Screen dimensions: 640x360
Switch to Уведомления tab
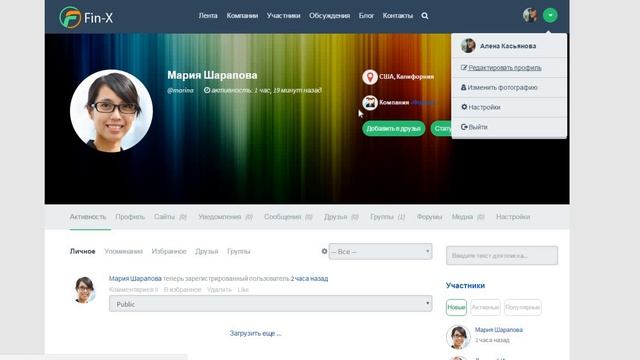225,217
